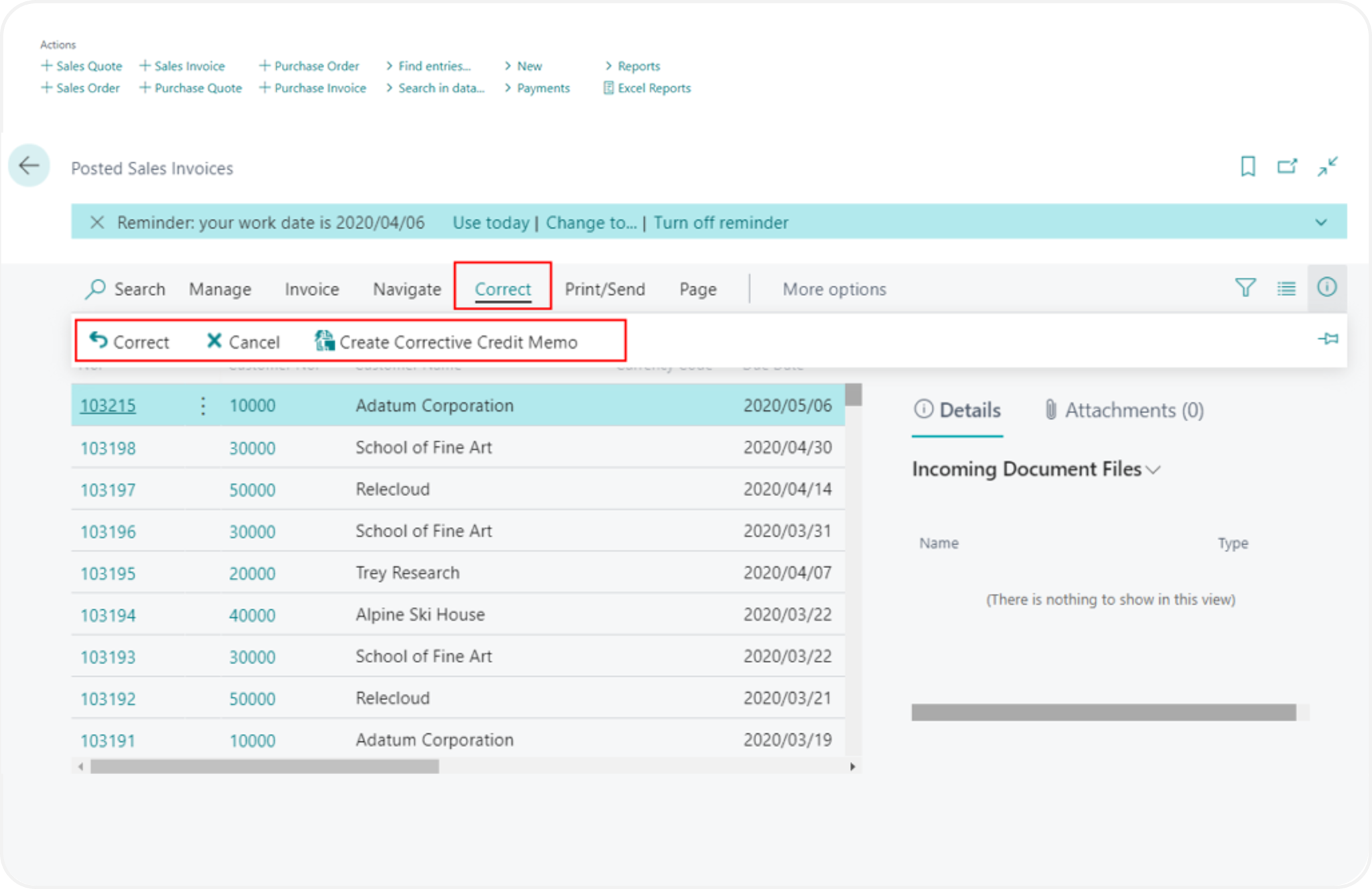Open the Navigate menu
Viewport: 1372px width, 889px height.
tap(406, 289)
